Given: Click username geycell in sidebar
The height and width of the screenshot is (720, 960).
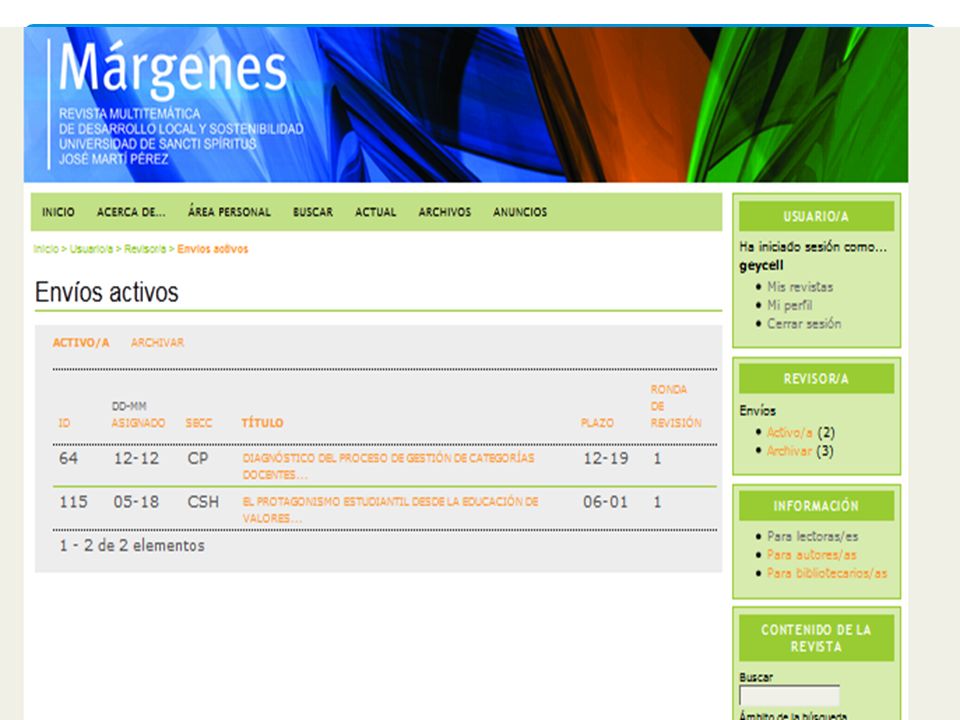Looking at the screenshot, I should [x=761, y=266].
